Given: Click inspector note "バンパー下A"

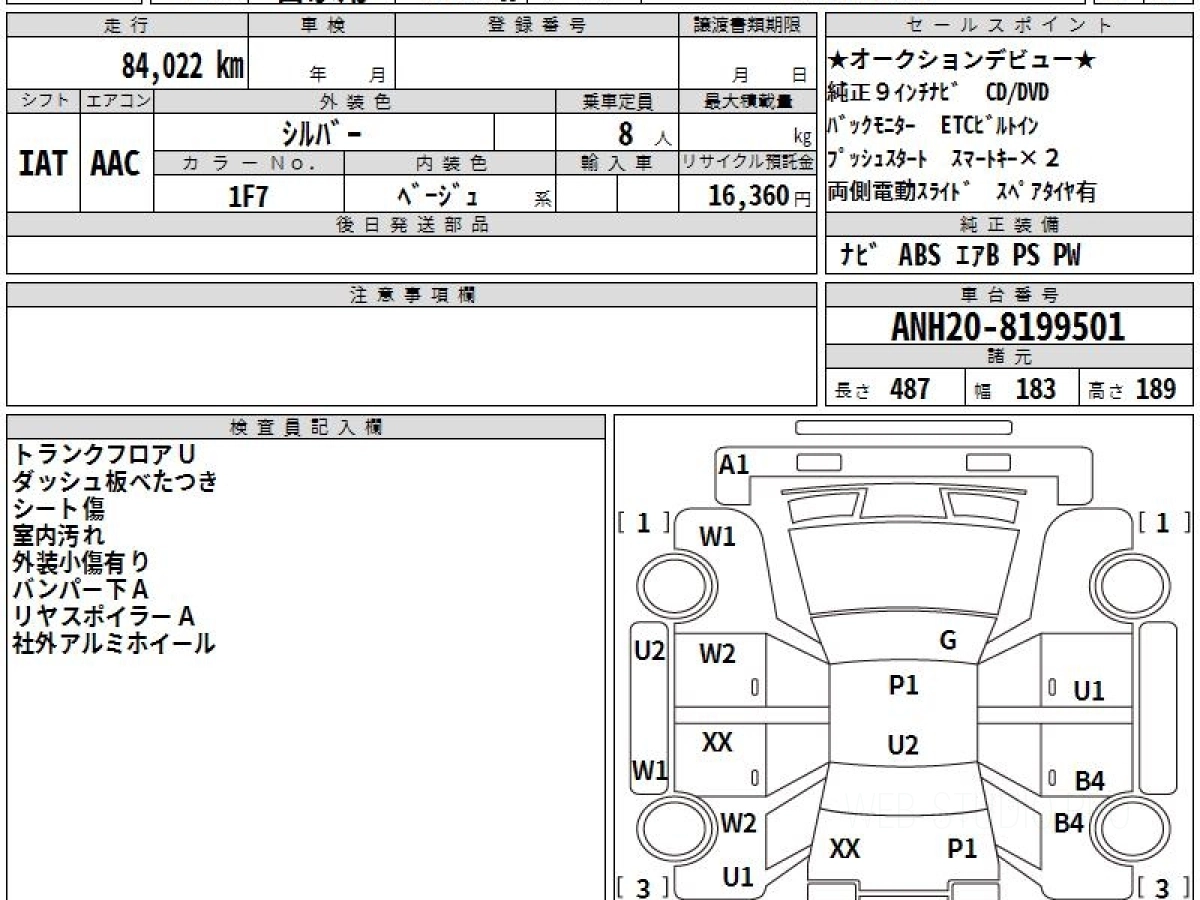Looking at the screenshot, I should (80, 589).
